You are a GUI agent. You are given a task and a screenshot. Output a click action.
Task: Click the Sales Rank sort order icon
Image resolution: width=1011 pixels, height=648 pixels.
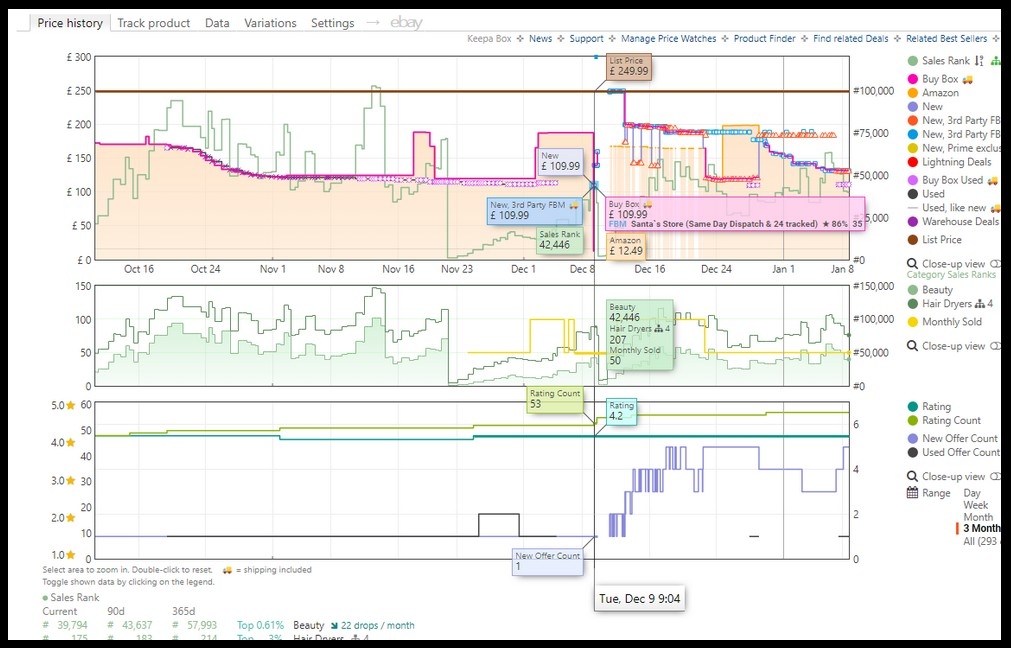(979, 61)
